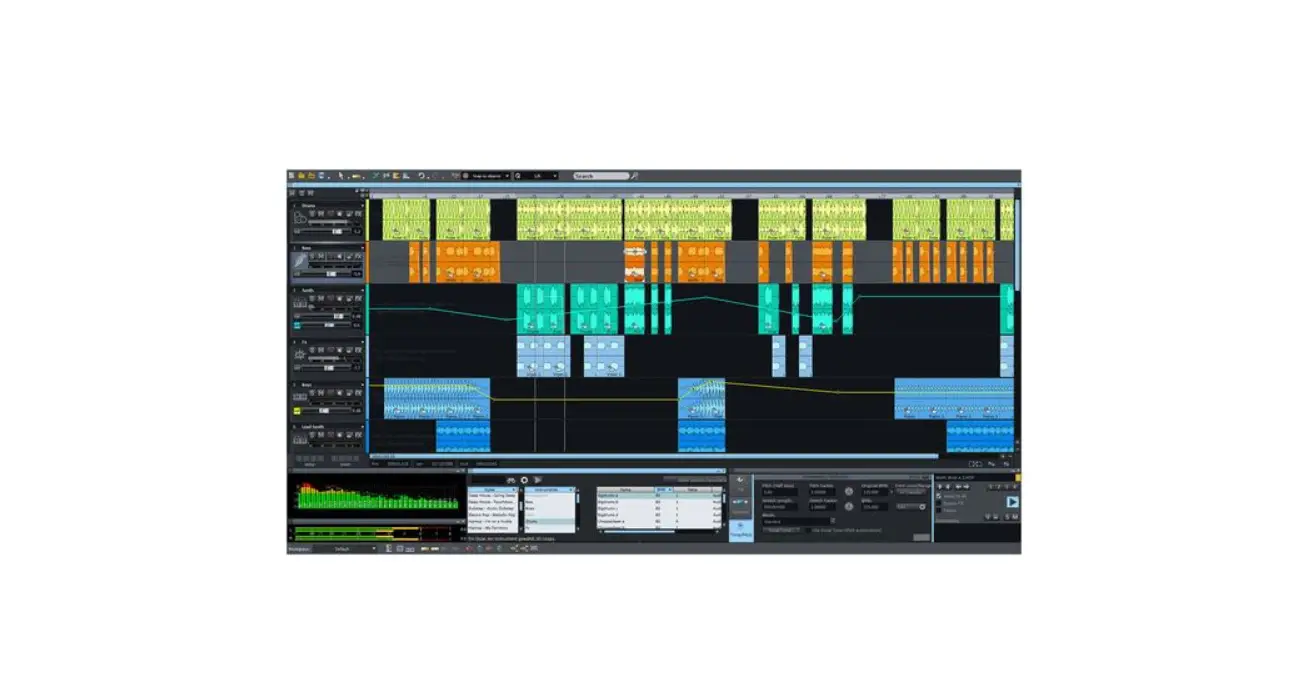Expand the Bass track header arrow
The height and width of the screenshot is (683, 1314).
coord(362,248)
